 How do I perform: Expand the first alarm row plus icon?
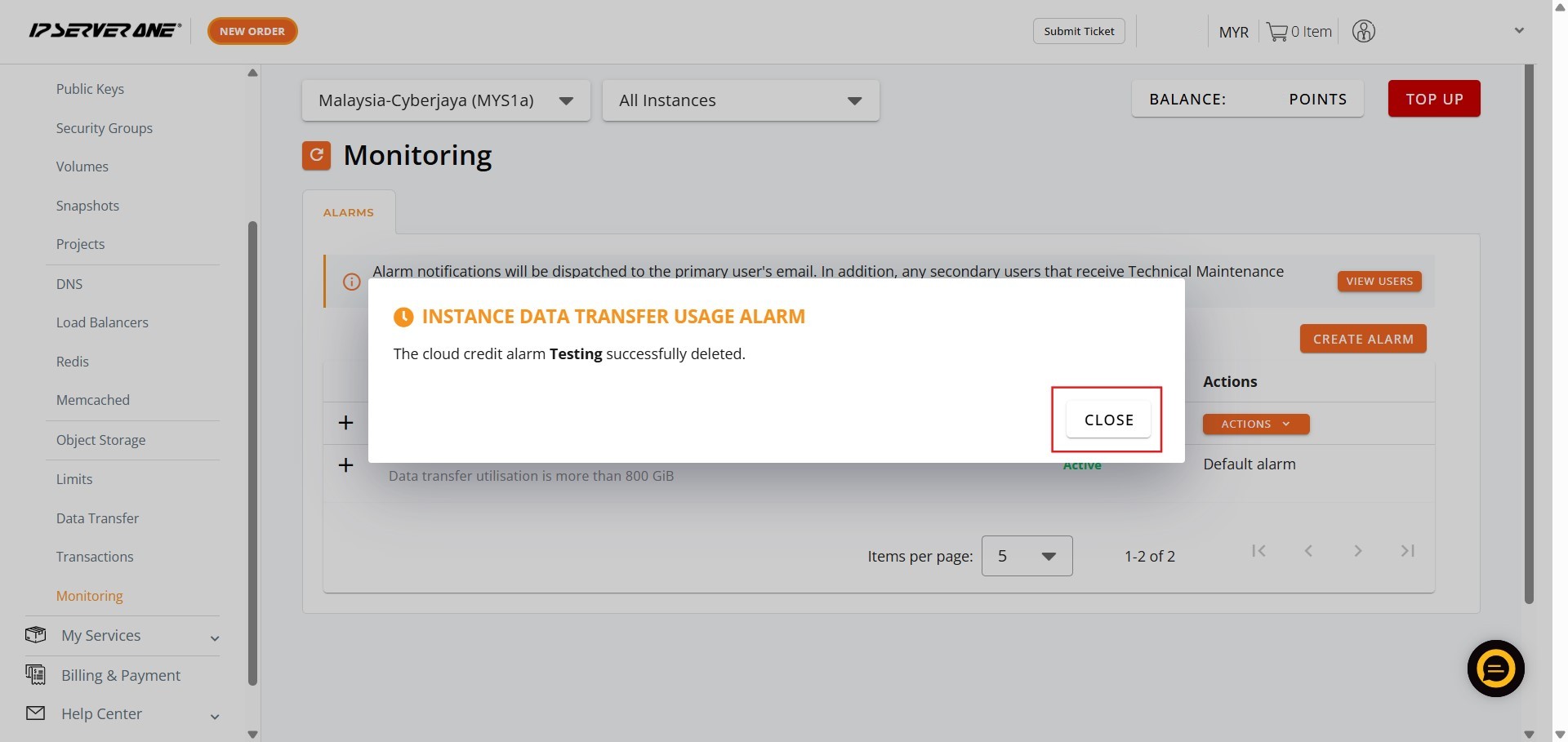[345, 423]
